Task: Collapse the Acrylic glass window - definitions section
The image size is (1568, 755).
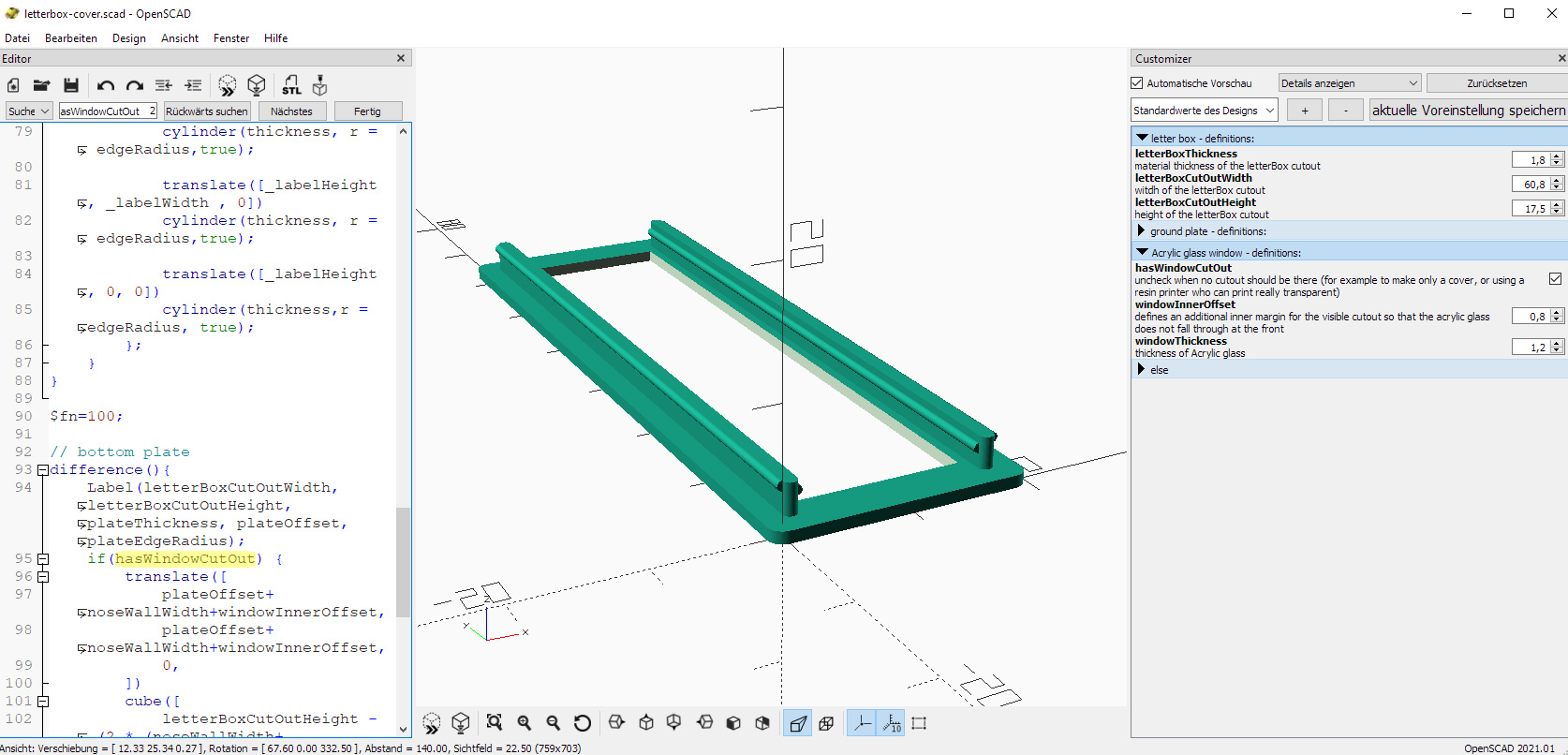Action: [x=1142, y=252]
